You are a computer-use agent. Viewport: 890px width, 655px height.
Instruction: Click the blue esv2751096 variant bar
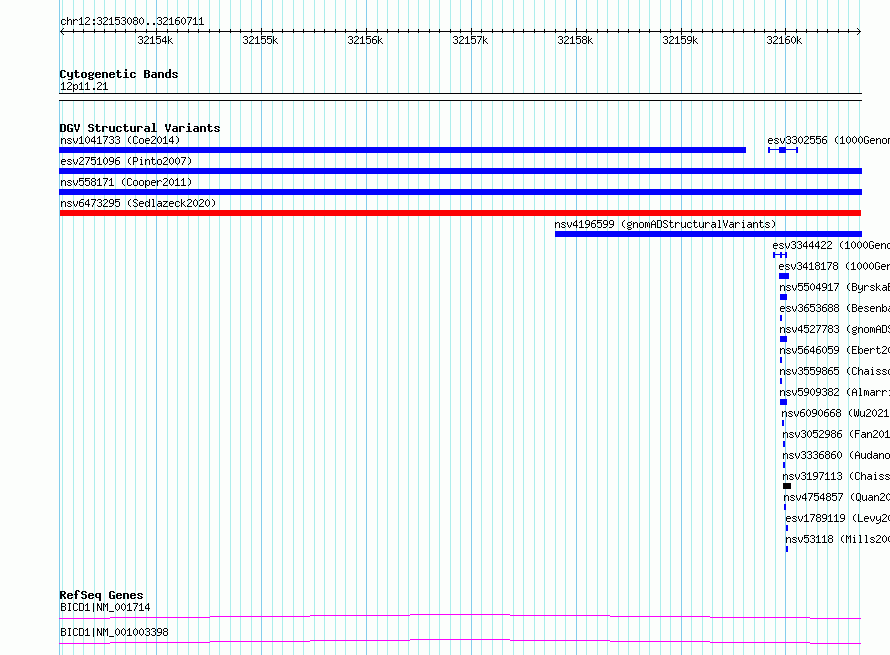[x=460, y=171]
